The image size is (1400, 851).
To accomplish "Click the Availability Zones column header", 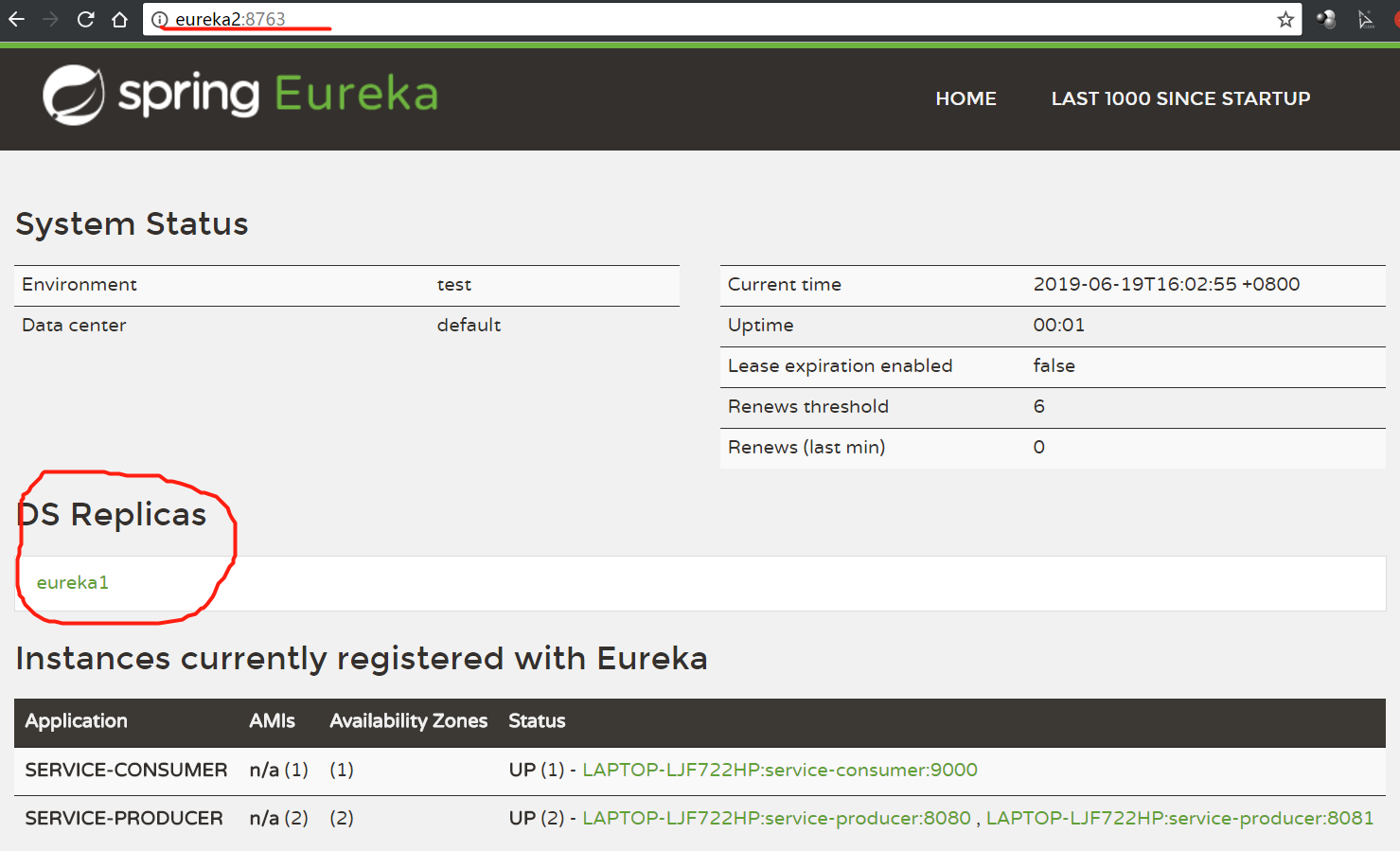I will pyautogui.click(x=408, y=721).
